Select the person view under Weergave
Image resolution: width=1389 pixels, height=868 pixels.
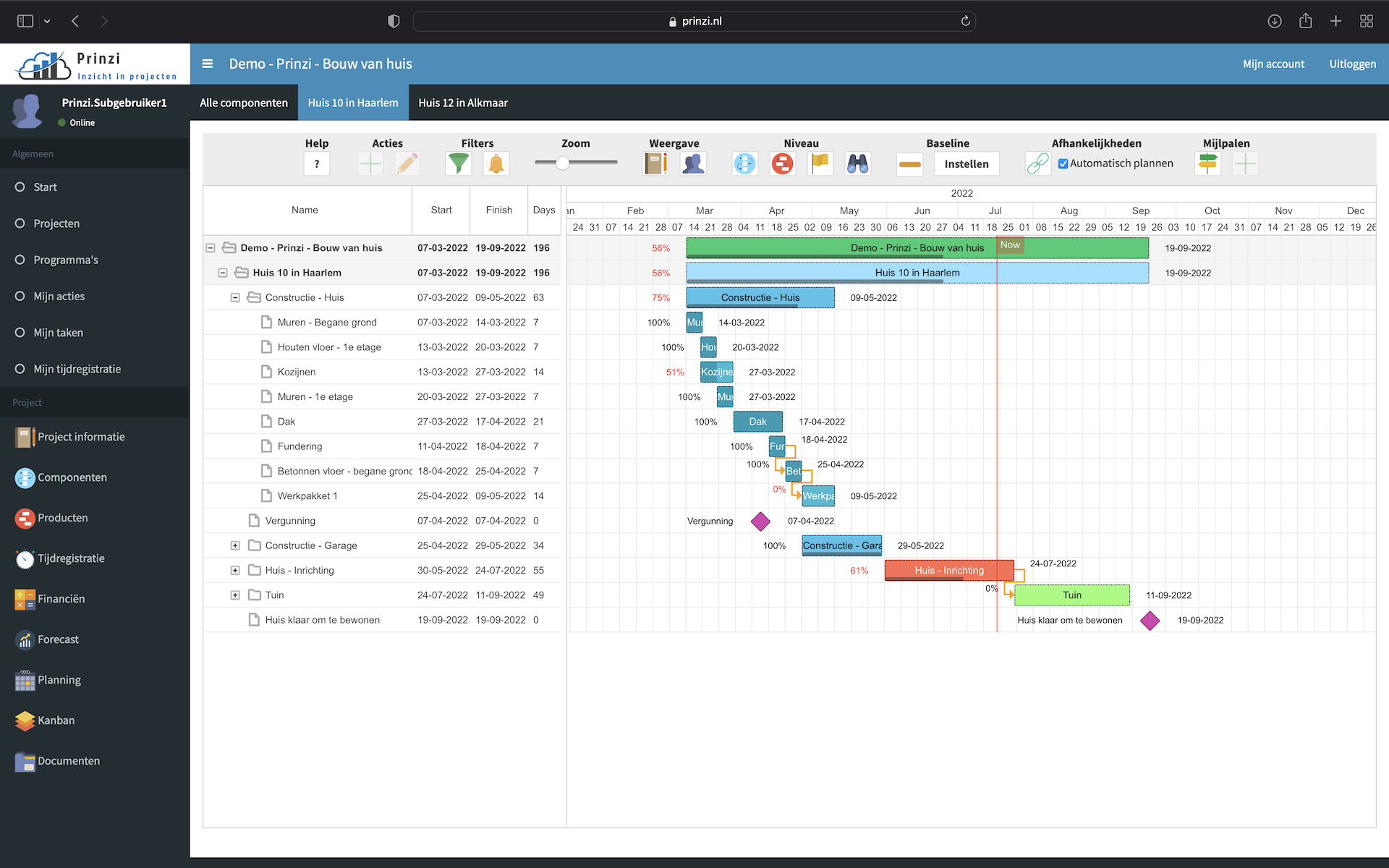tap(693, 164)
